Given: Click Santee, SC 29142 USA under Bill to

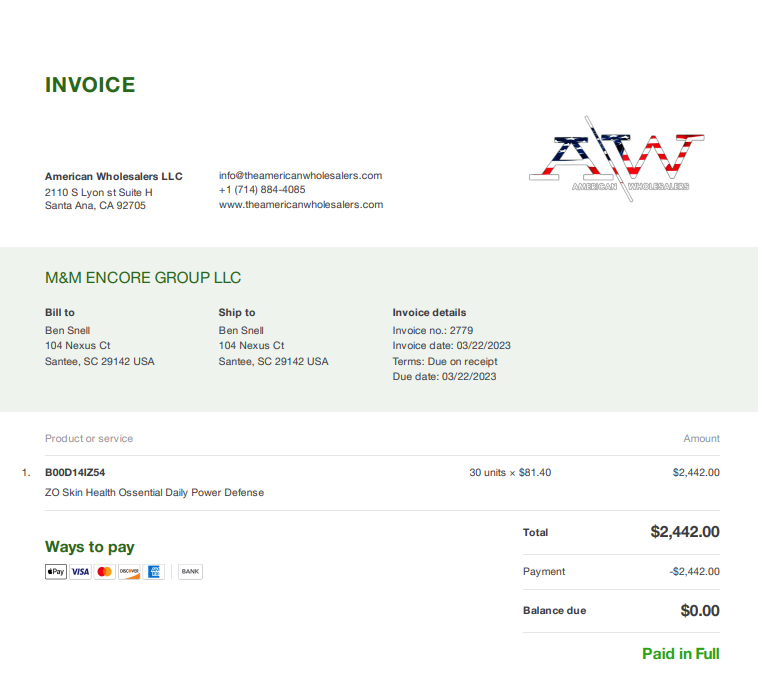Looking at the screenshot, I should point(100,361).
